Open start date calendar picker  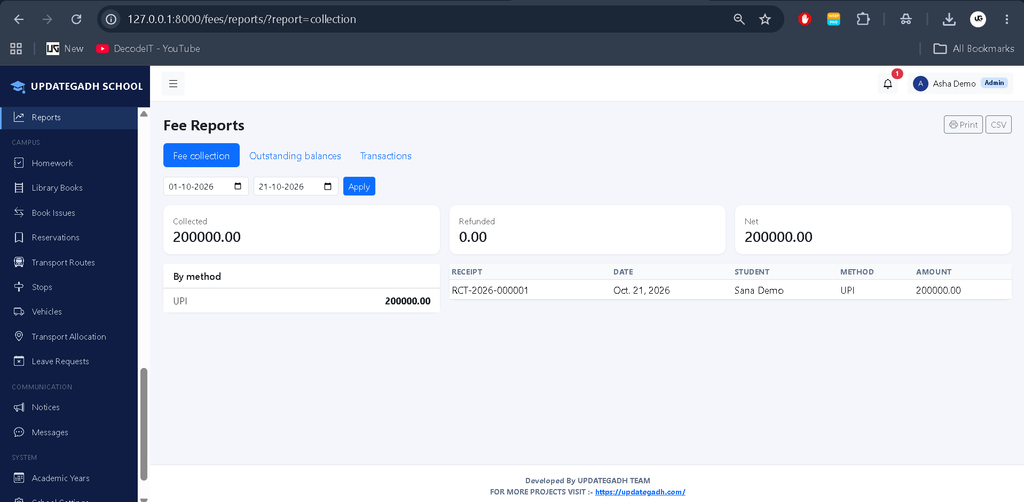(x=238, y=187)
